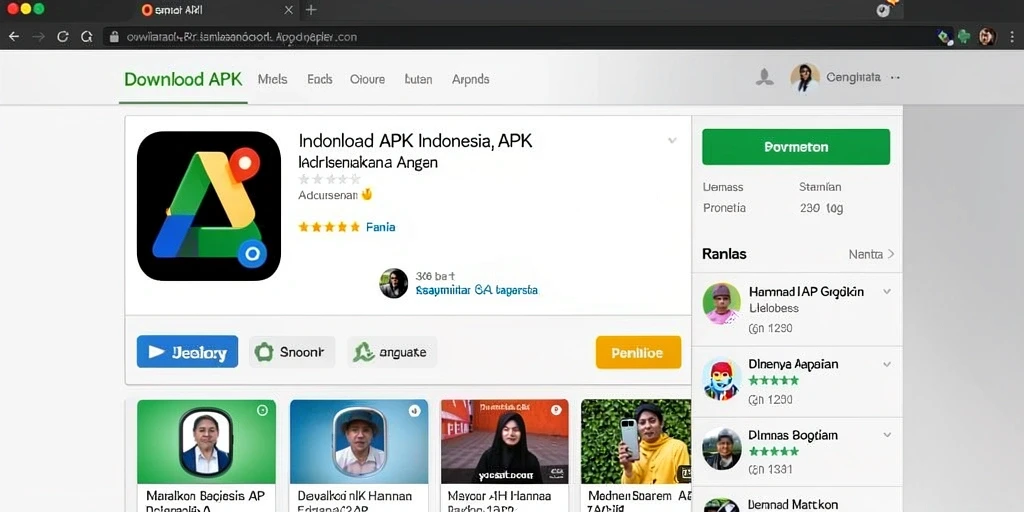Screen dimensions: 1024x512
Task: Click corner badge on Maycor AIH card
Action: [x=556, y=410]
